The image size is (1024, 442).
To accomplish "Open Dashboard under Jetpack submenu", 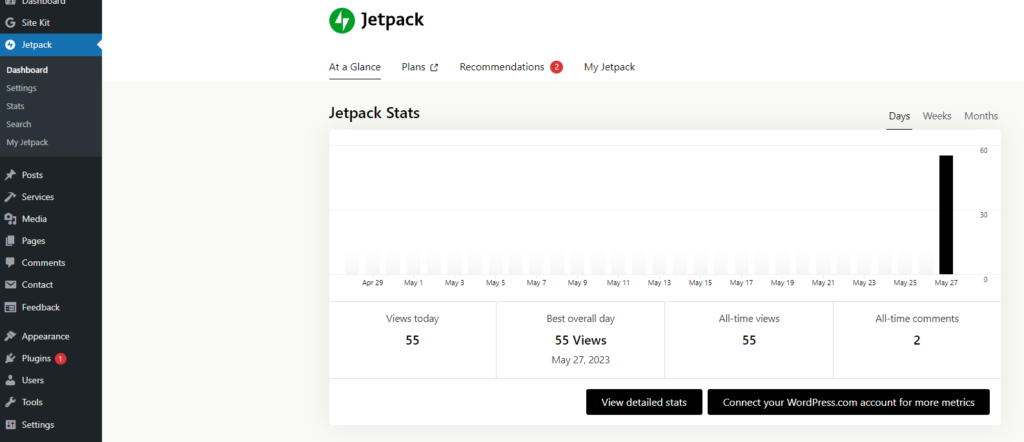I will (27, 70).
